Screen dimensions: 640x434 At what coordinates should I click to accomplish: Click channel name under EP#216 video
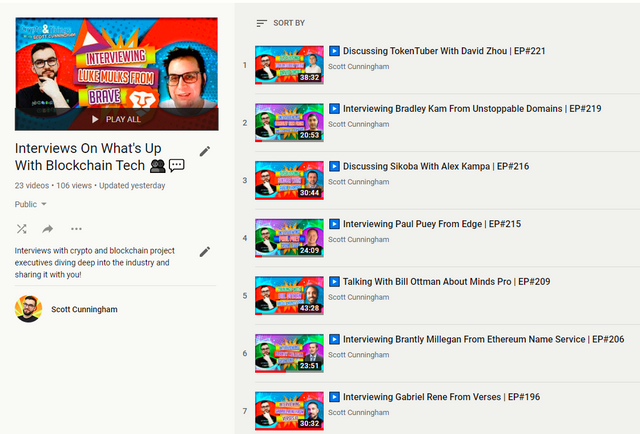tap(358, 182)
